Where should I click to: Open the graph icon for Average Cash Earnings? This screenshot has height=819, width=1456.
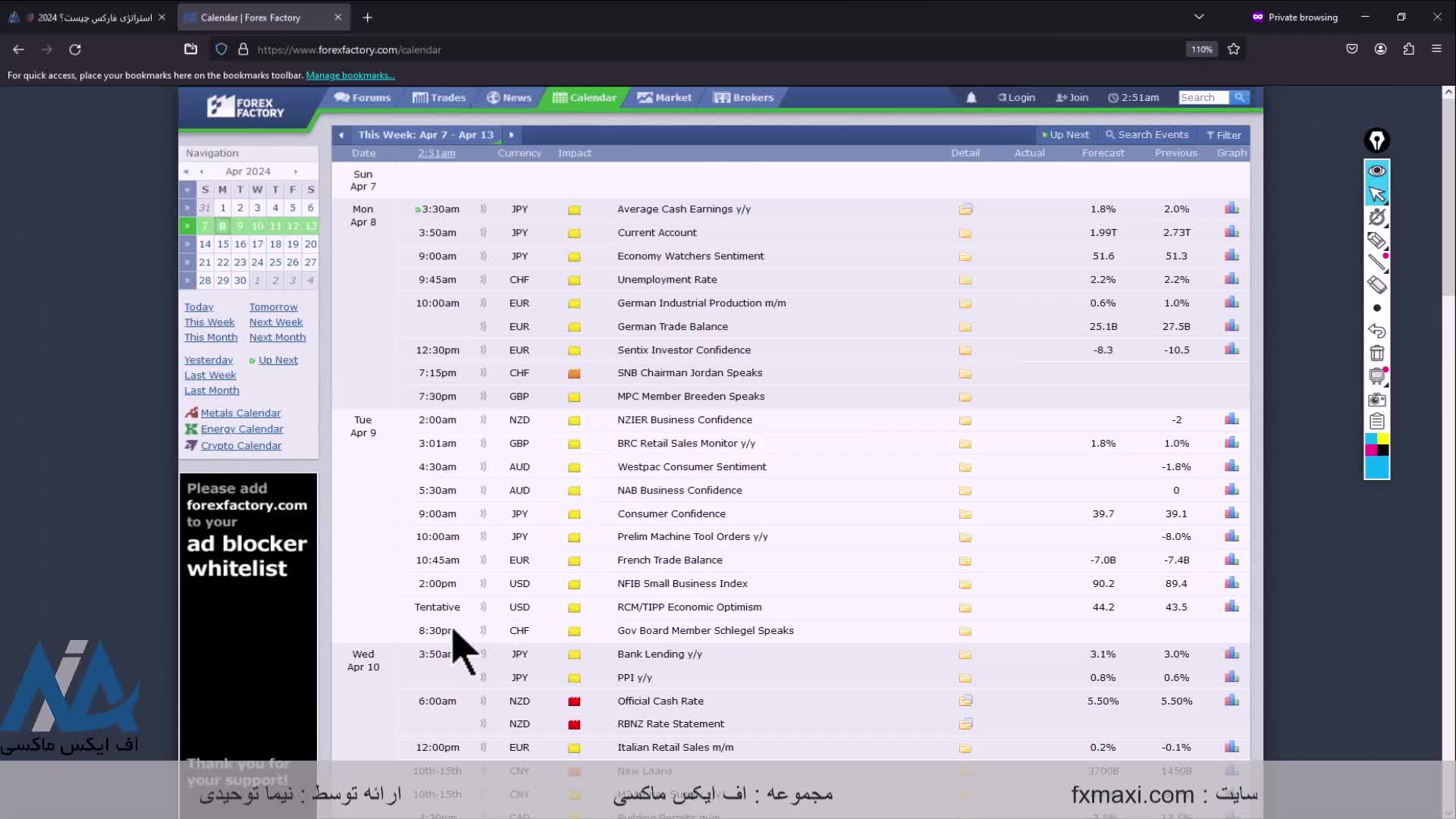(1232, 209)
